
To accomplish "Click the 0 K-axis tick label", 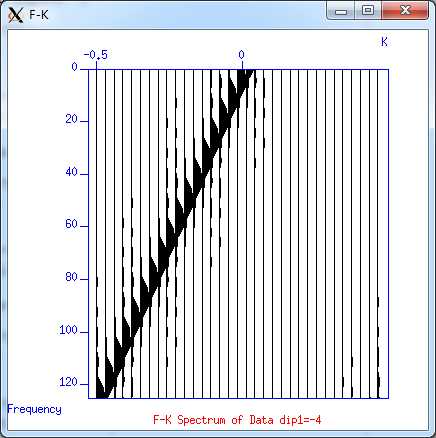I will tap(241, 55).
